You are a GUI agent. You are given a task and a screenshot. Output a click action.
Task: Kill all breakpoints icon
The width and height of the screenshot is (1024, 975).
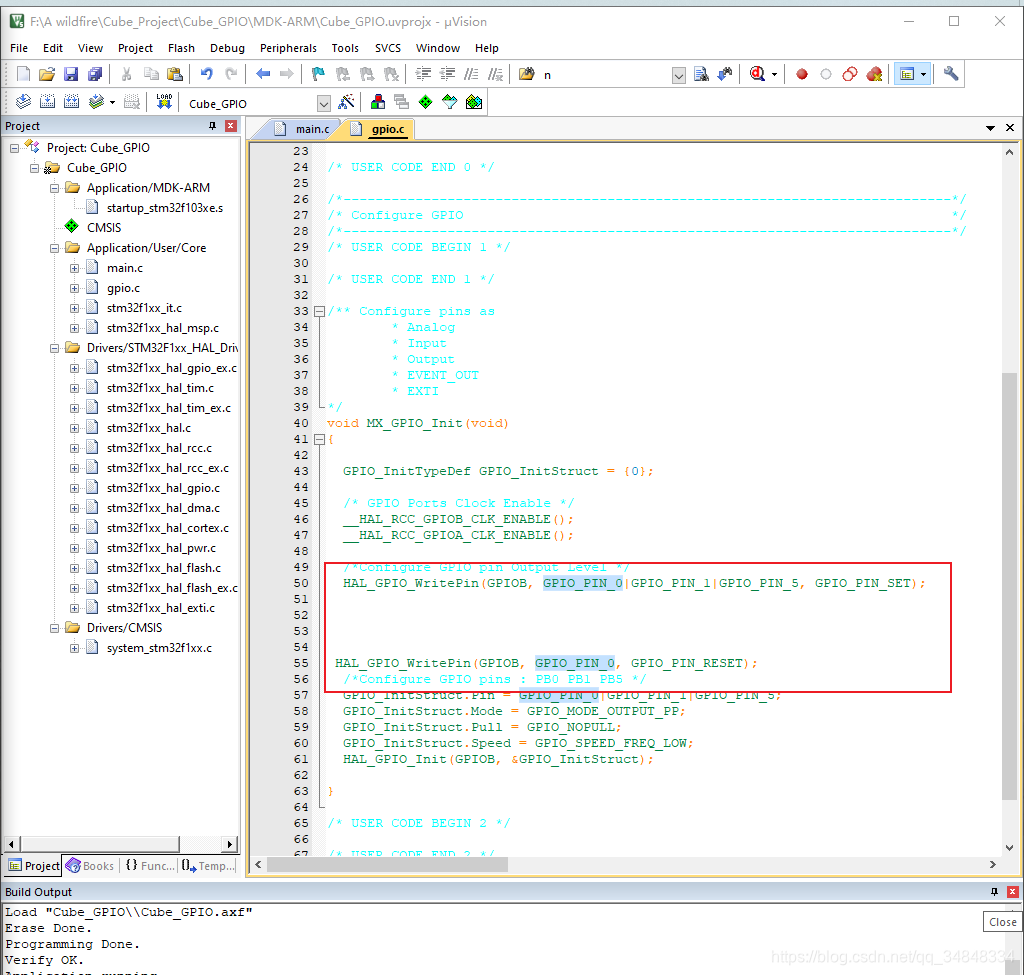click(x=874, y=74)
